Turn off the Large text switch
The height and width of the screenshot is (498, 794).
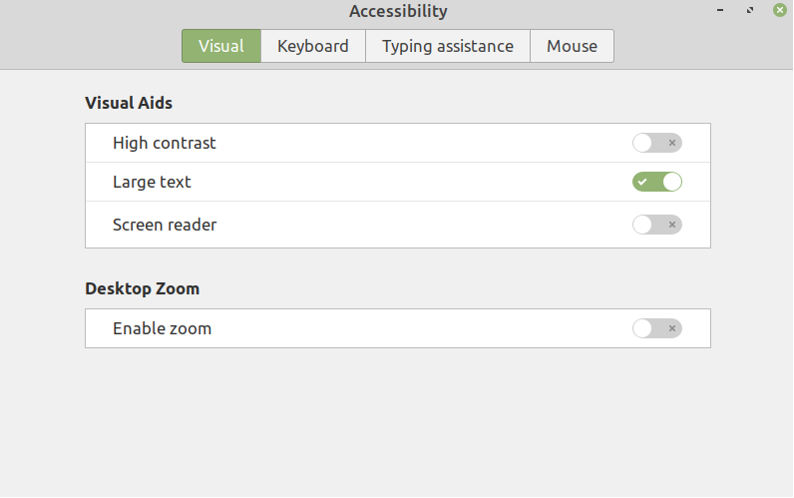pos(657,182)
